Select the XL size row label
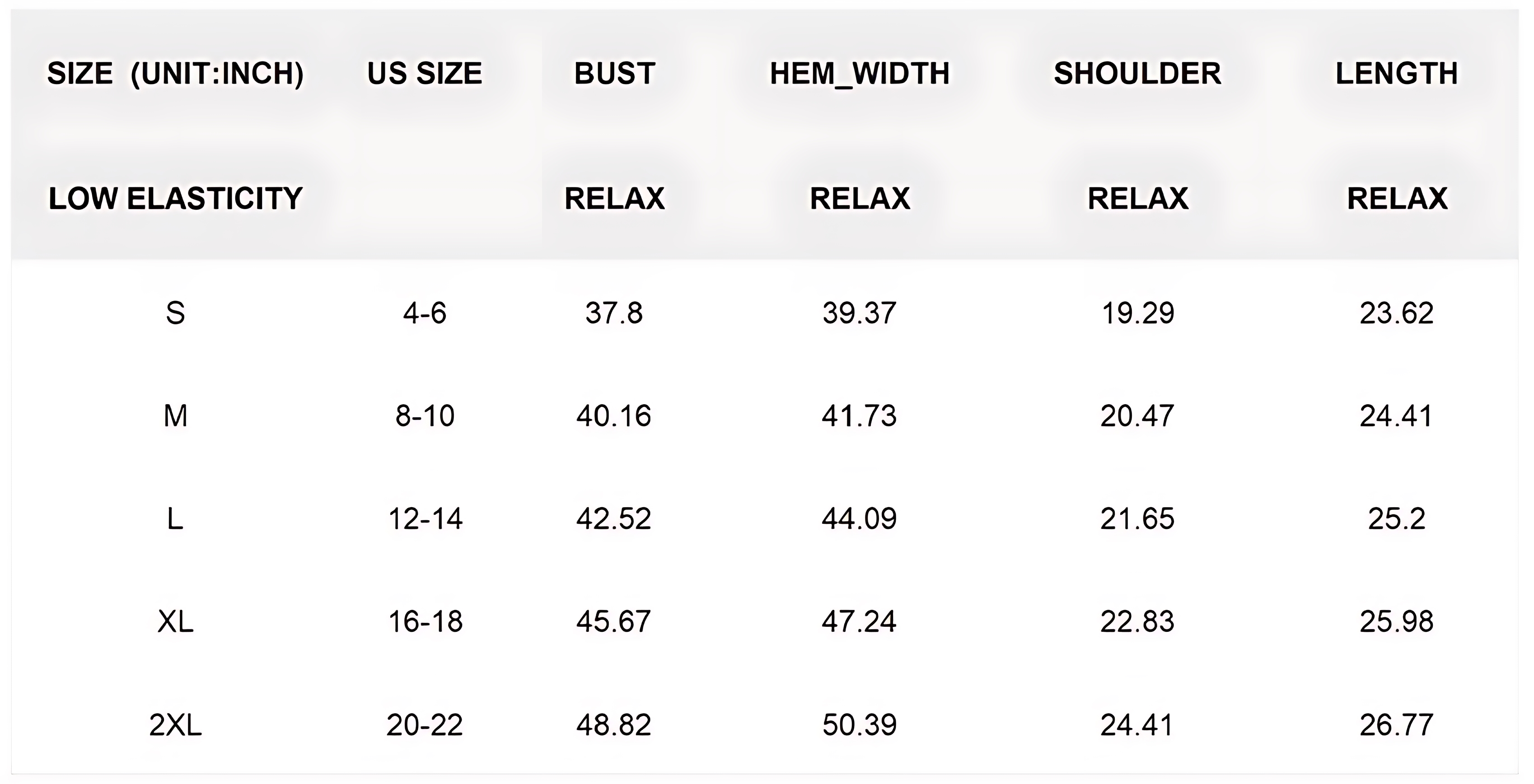Viewport: 1534px width, 784px height. click(175, 622)
